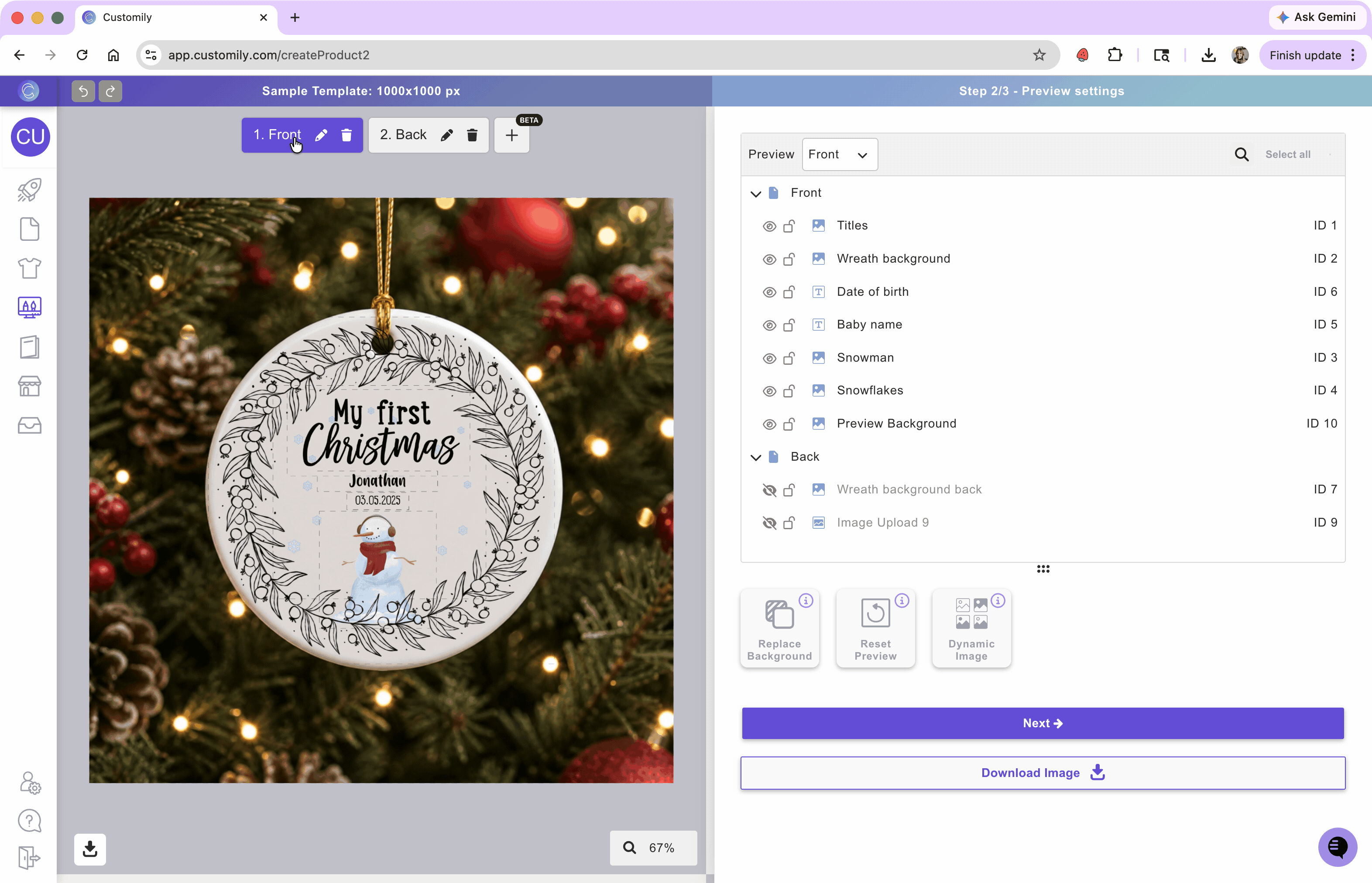The image size is (1372, 883).
Task: Collapse the Front layer group
Action: (x=755, y=194)
